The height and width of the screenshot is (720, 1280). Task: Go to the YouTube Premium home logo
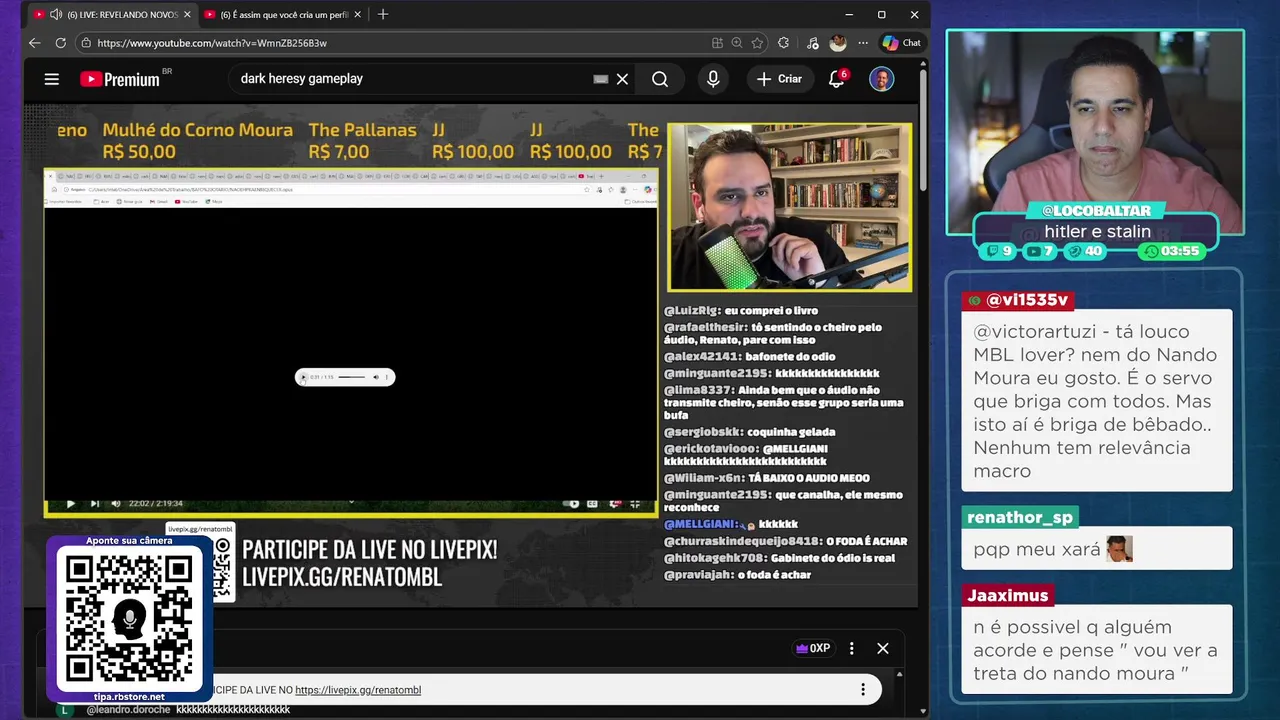(x=120, y=79)
